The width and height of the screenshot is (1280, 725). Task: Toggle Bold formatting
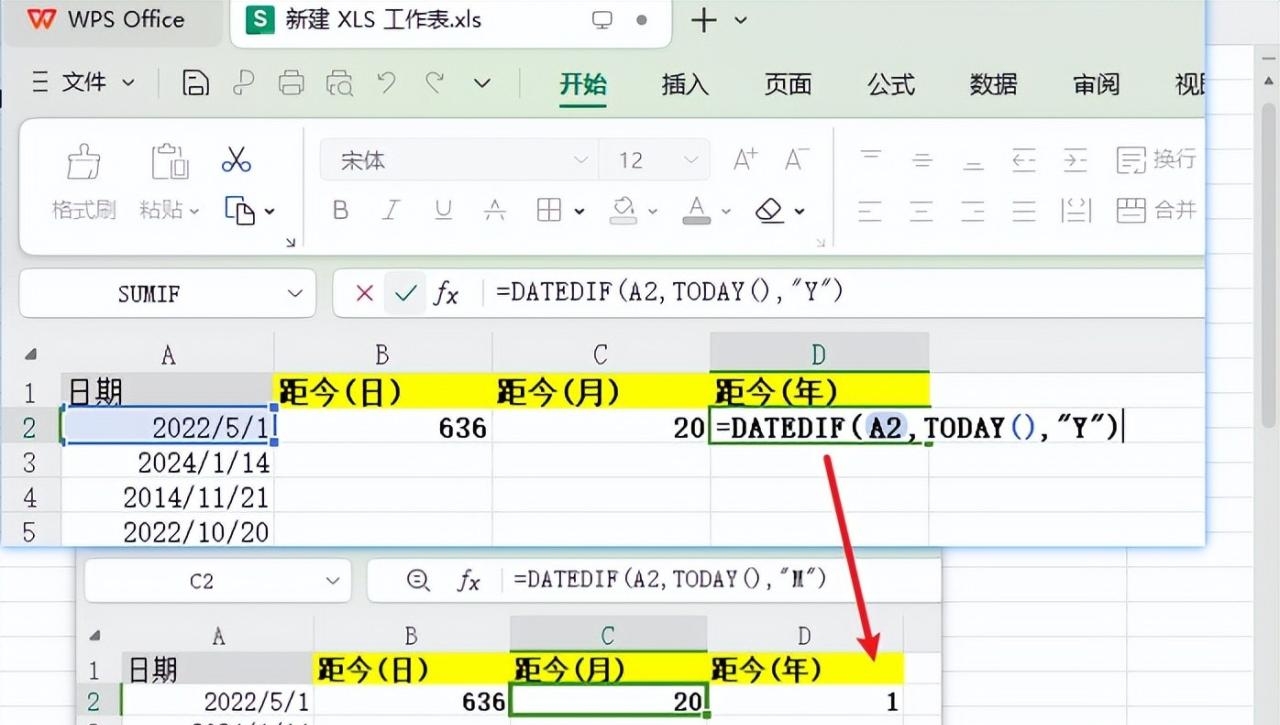[x=340, y=210]
